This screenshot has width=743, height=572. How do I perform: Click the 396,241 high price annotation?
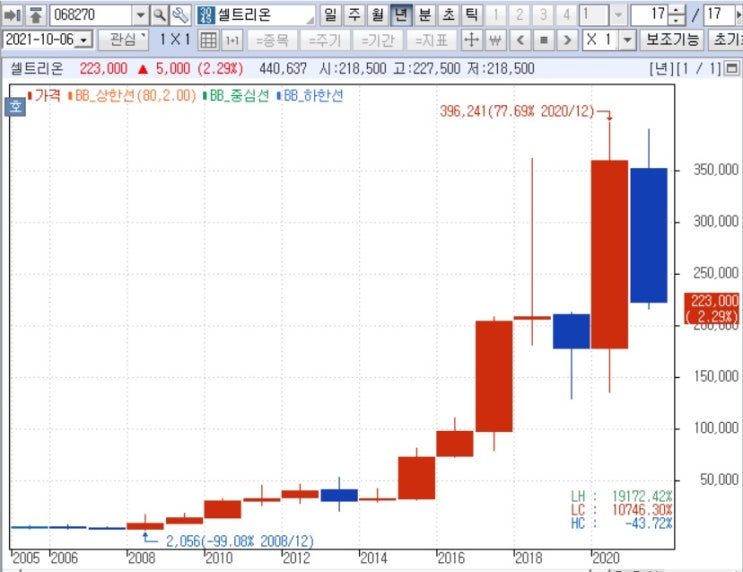(516, 111)
